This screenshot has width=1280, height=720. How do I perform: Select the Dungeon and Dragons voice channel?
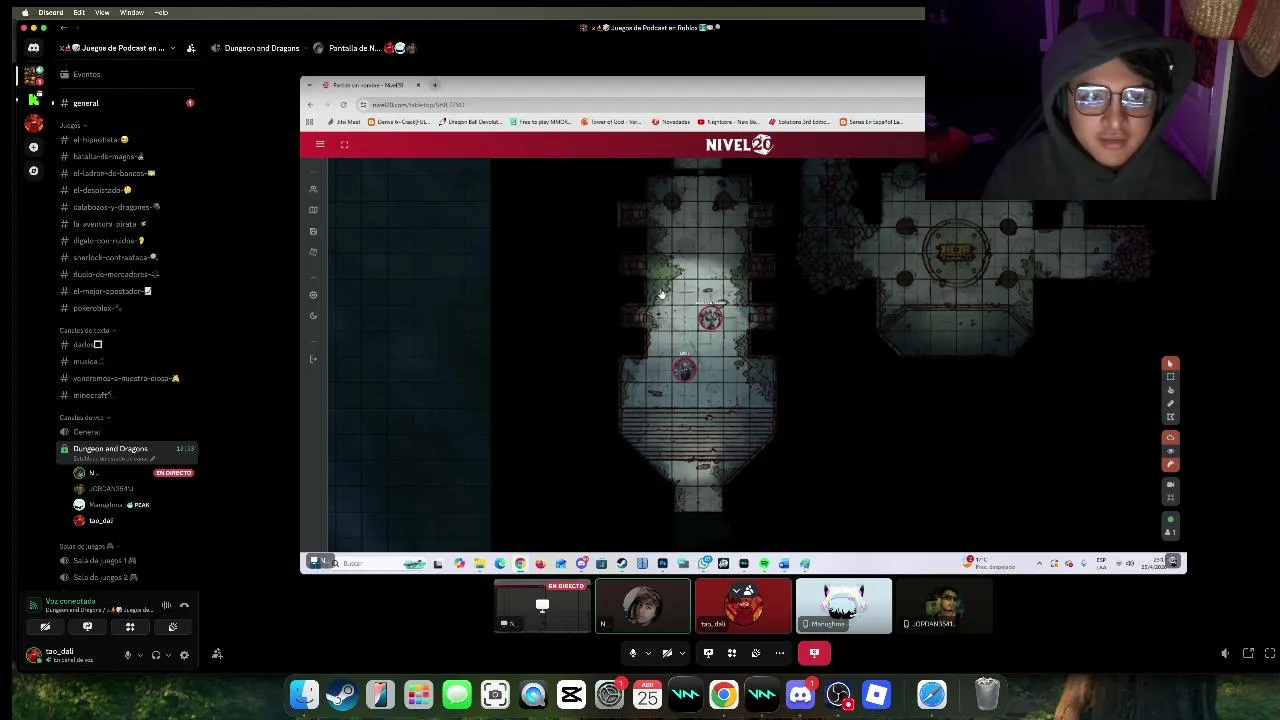point(127,452)
